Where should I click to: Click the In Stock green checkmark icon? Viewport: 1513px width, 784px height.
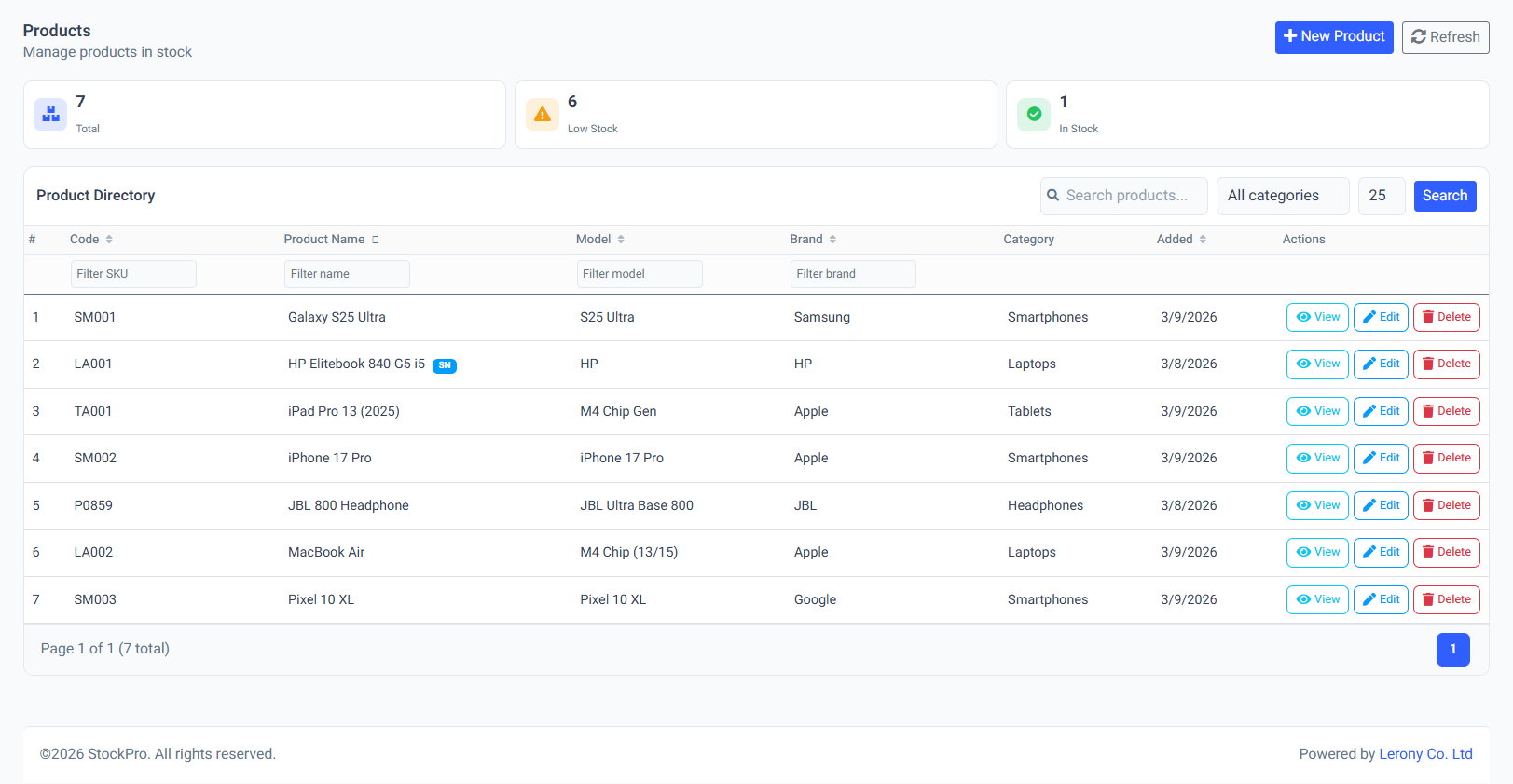(1034, 115)
